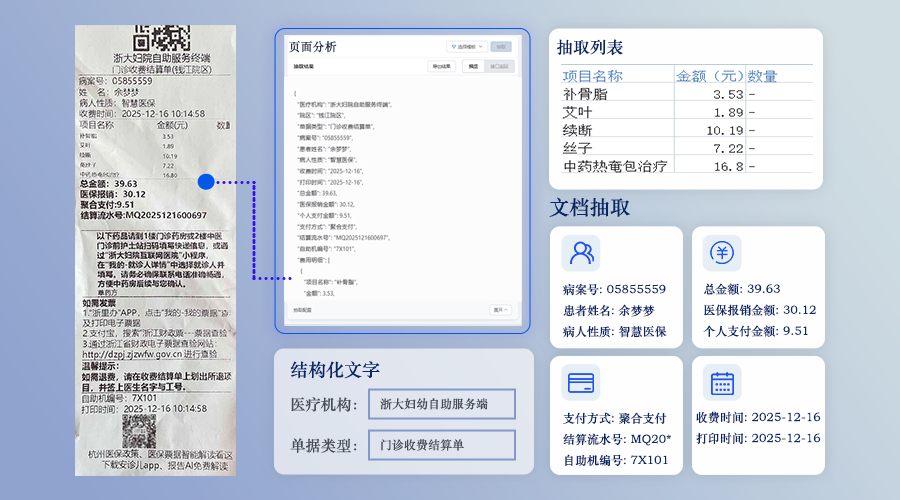The width and height of the screenshot is (900, 500).
Task: Click the 导出结果 export button
Action: [441, 67]
